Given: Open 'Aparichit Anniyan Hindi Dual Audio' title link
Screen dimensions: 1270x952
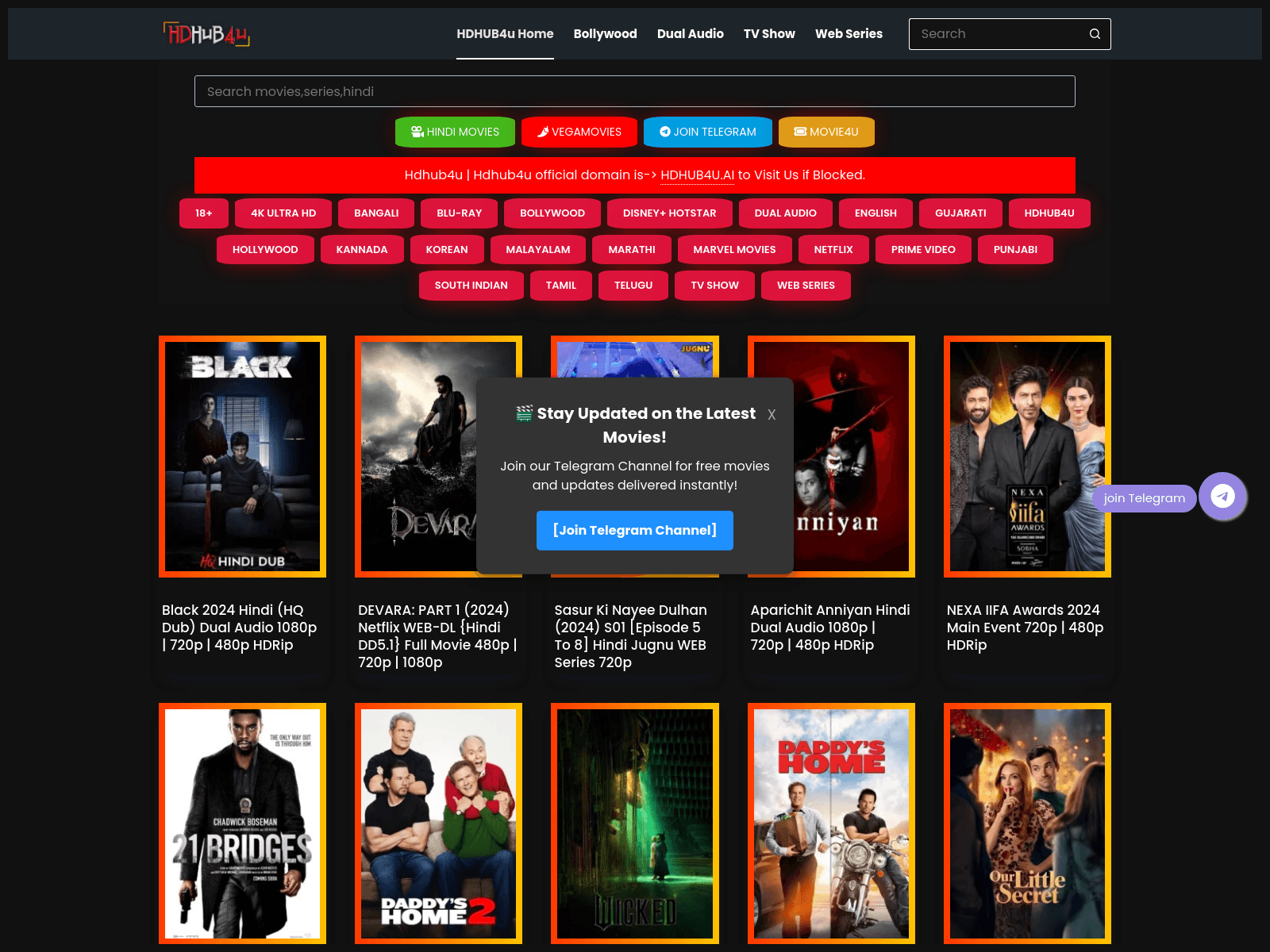Looking at the screenshot, I should click(x=830, y=628).
